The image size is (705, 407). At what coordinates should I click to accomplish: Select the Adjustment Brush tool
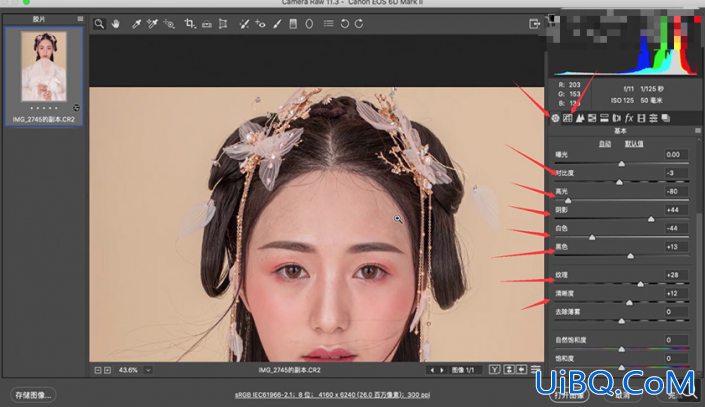277,24
